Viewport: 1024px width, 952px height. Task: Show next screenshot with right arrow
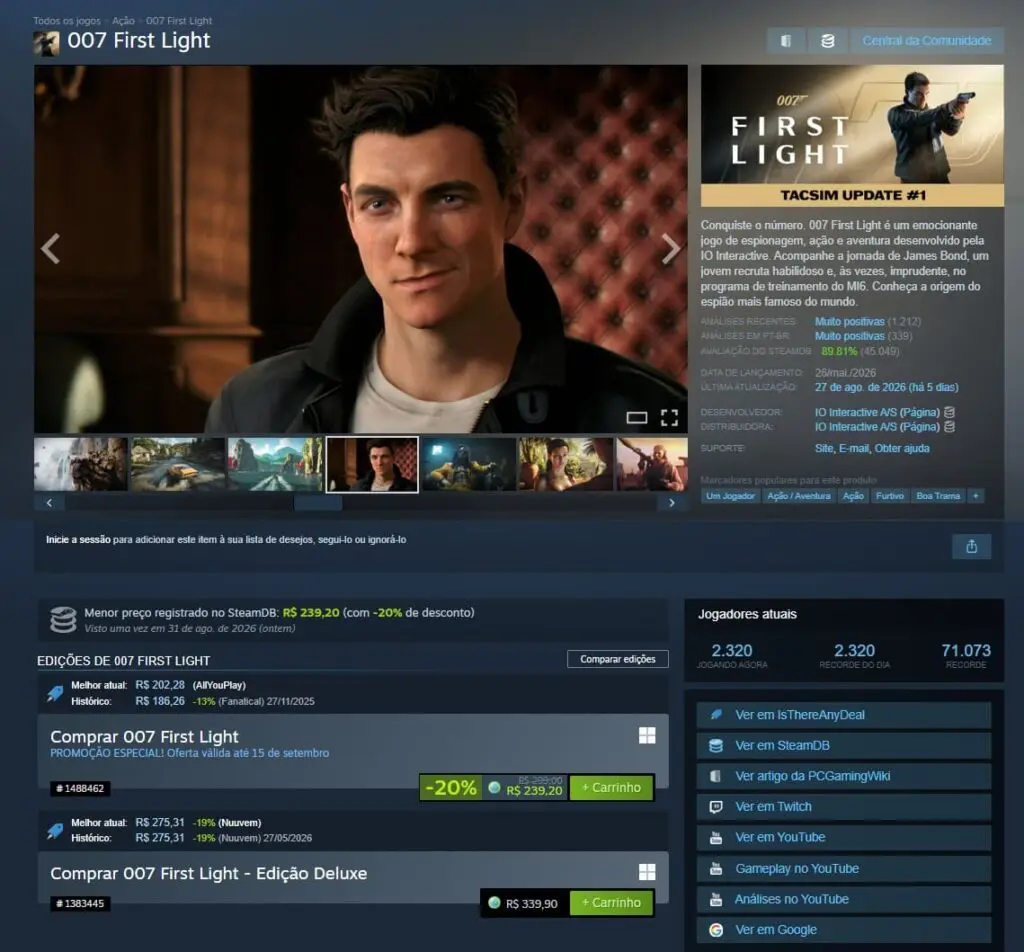671,249
